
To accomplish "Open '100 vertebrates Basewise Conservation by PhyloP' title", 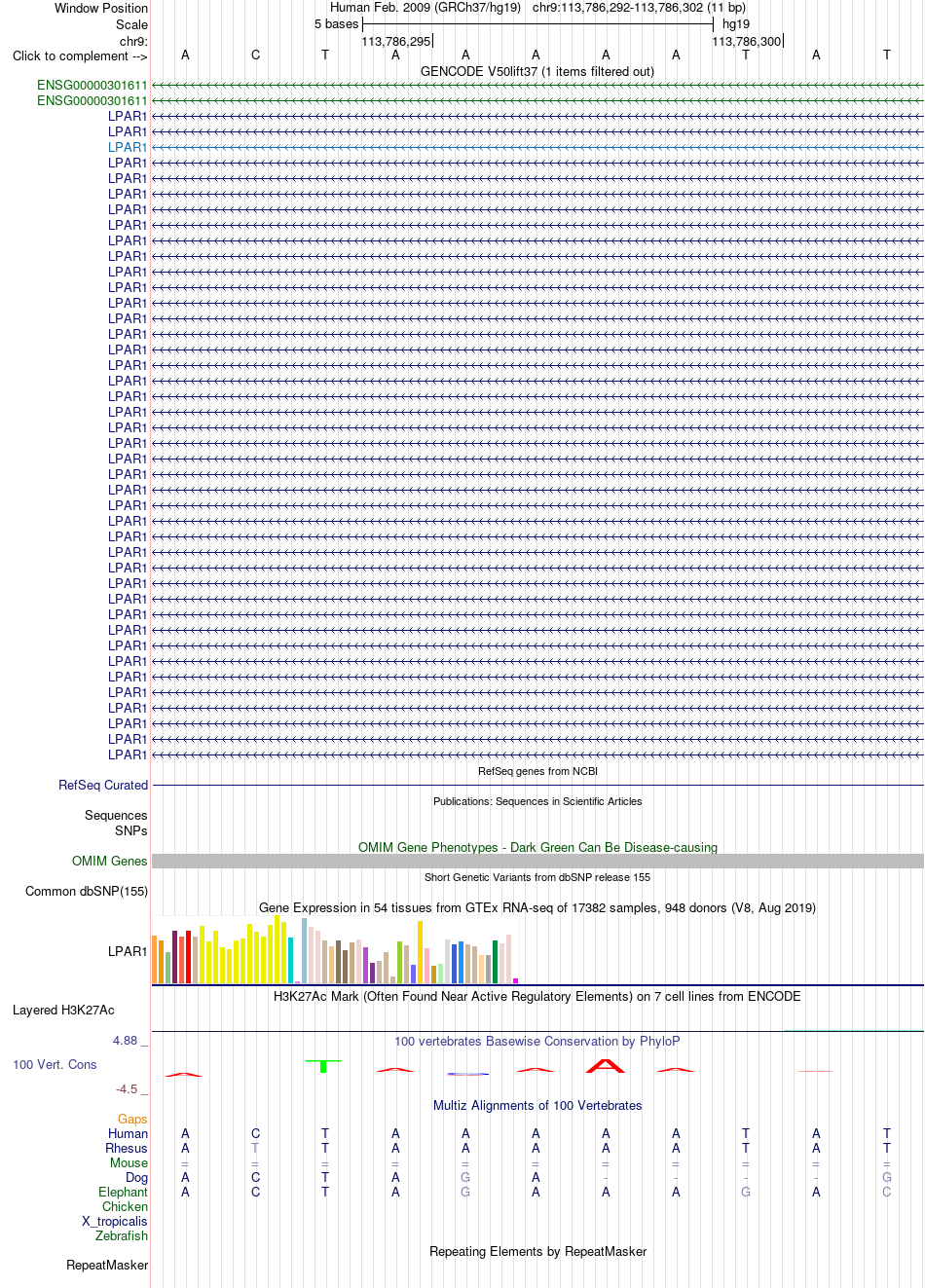I will click(537, 1041).
